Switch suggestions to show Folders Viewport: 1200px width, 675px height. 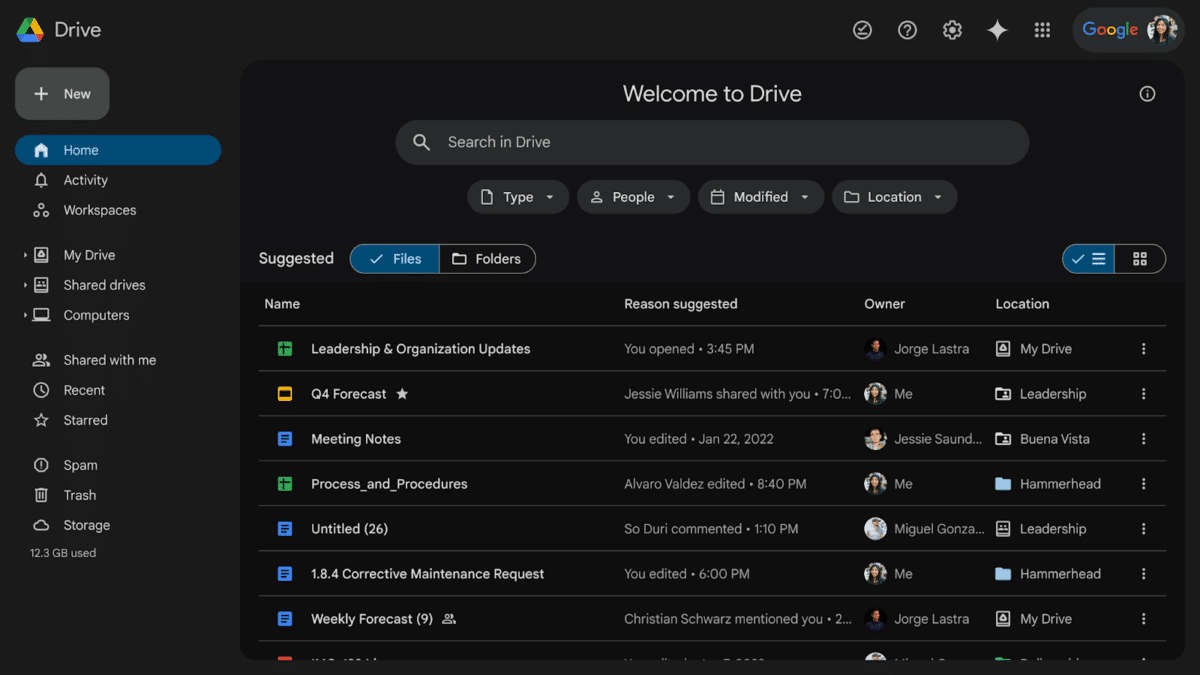487,258
